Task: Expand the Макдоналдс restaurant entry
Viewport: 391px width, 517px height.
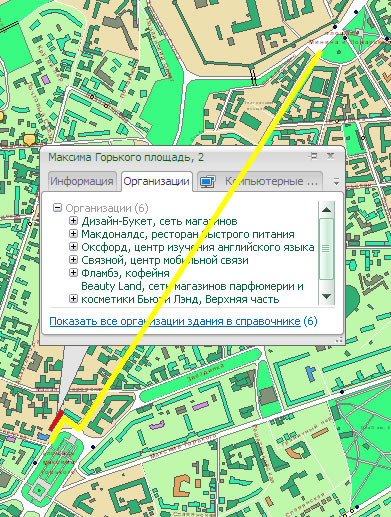Action: (x=73, y=234)
